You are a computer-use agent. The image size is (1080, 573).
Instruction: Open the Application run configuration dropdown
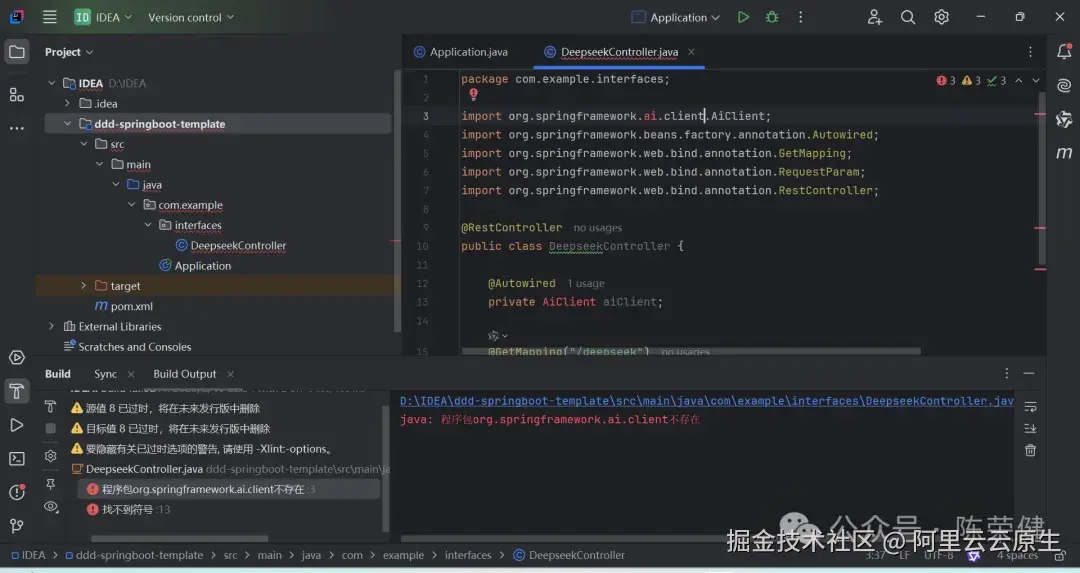[676, 17]
